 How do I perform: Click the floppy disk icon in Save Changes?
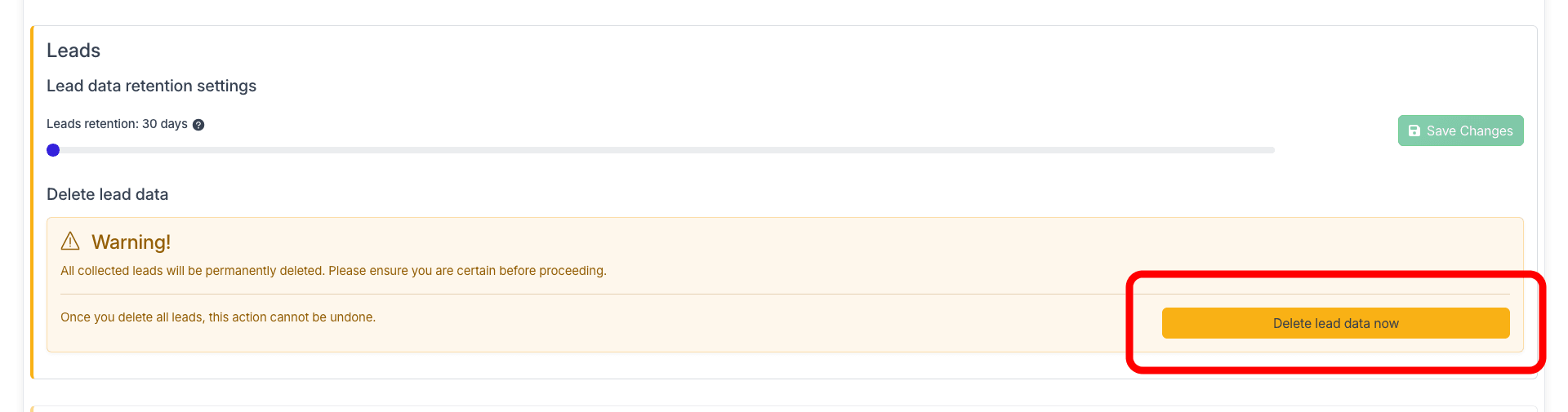[x=1414, y=131]
